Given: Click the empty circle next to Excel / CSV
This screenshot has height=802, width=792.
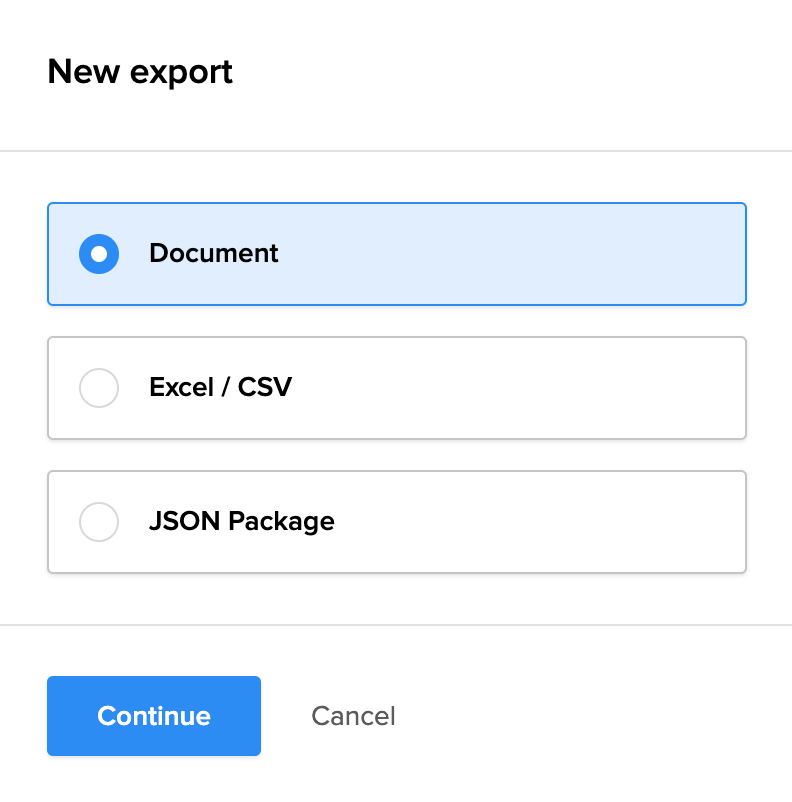Looking at the screenshot, I should pos(99,388).
